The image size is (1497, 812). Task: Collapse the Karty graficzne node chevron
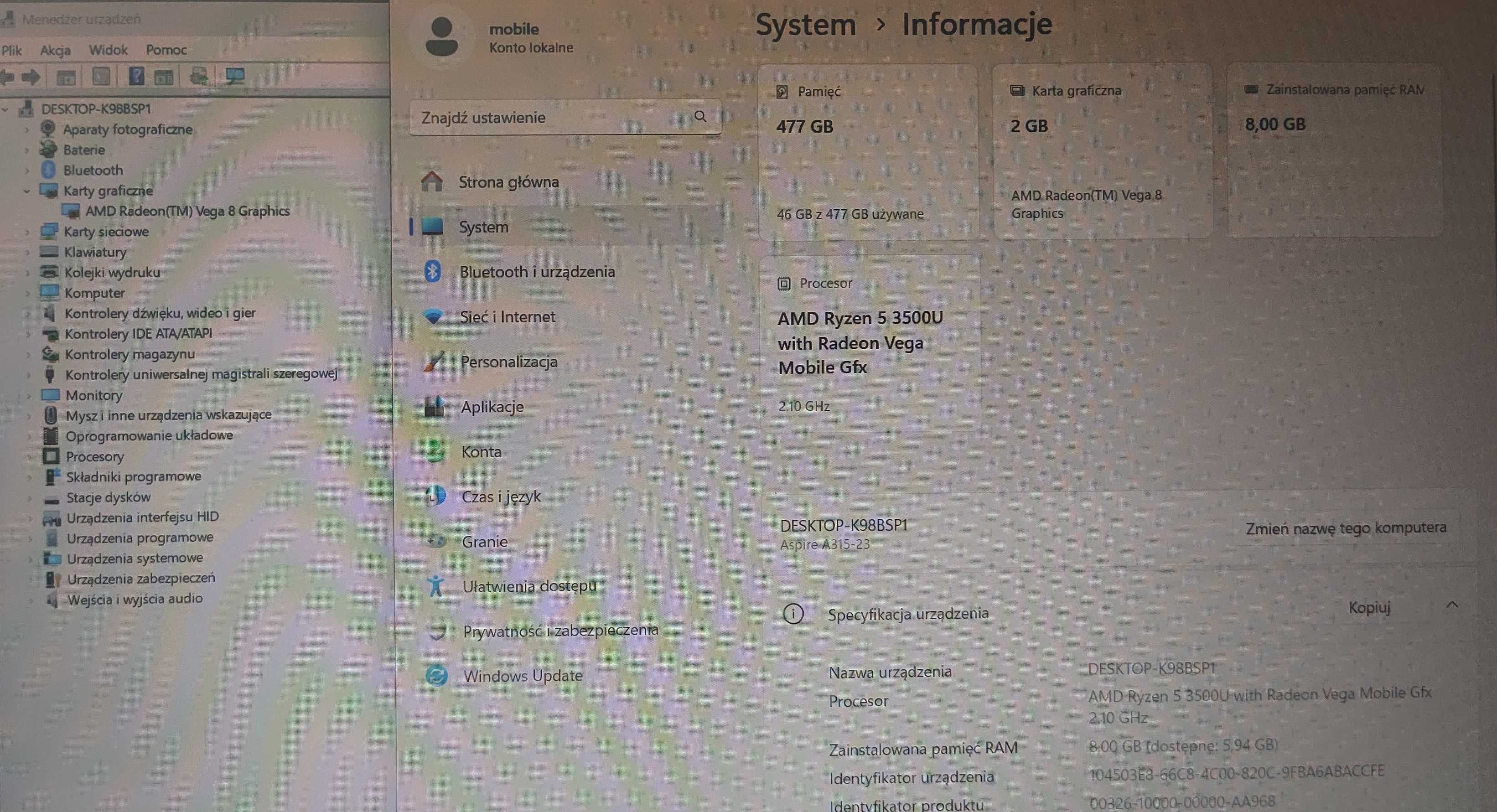tap(27, 191)
